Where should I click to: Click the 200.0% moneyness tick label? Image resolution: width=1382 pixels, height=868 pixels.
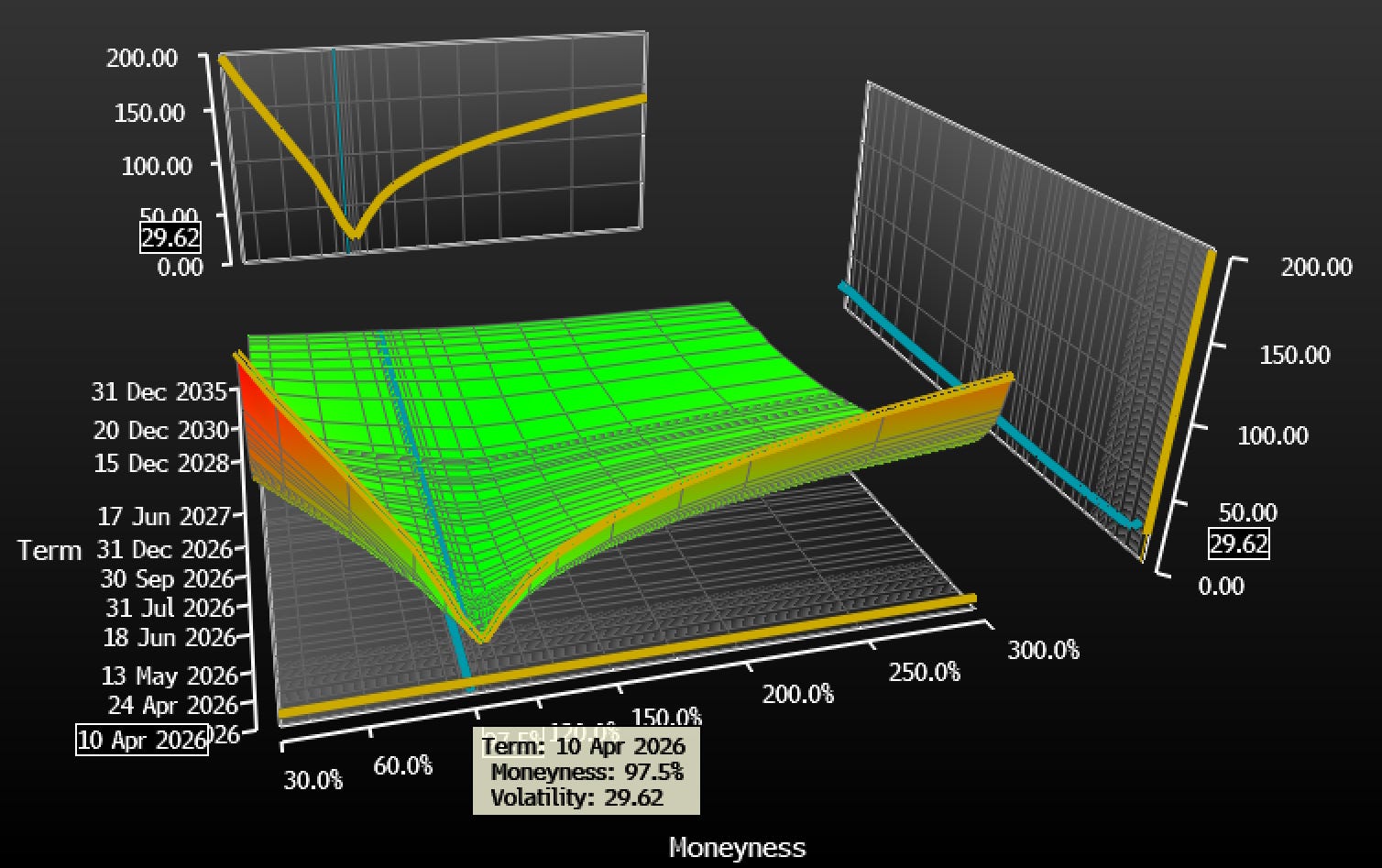pyautogui.click(x=798, y=695)
